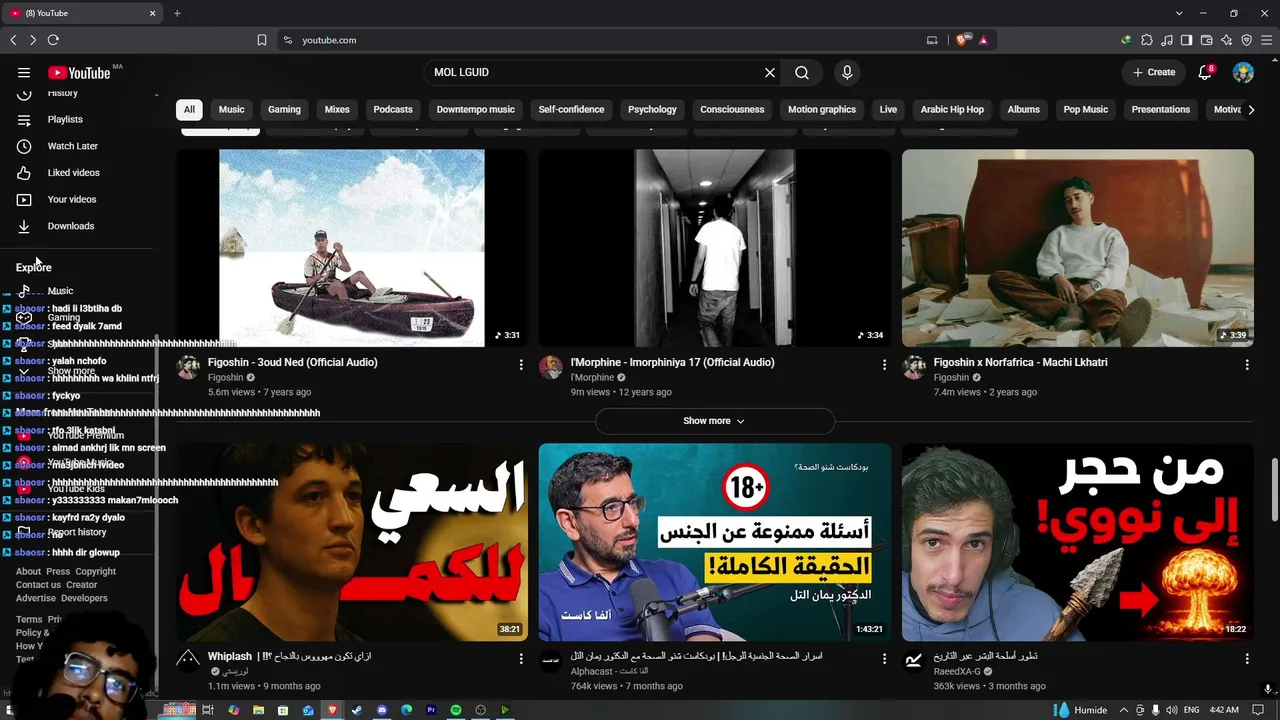Reload the page in the browser toolbar
Image resolution: width=1280 pixels, height=720 pixels.
pyautogui.click(x=53, y=40)
